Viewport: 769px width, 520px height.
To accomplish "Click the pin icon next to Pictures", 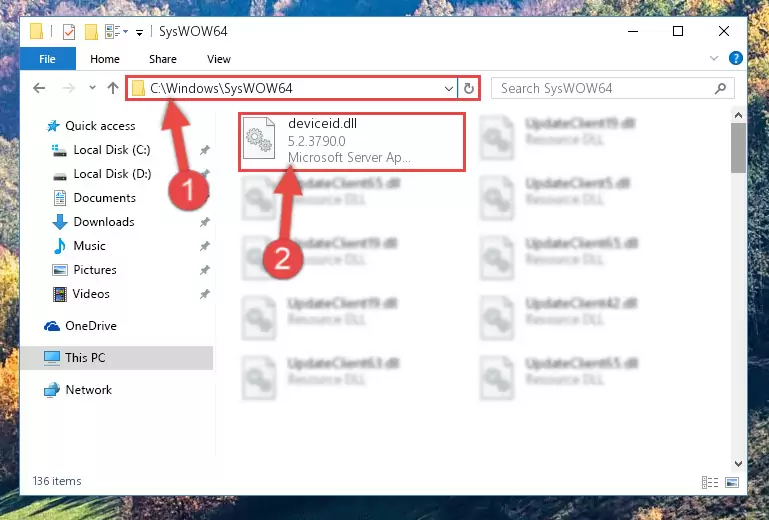I will click(x=205, y=270).
